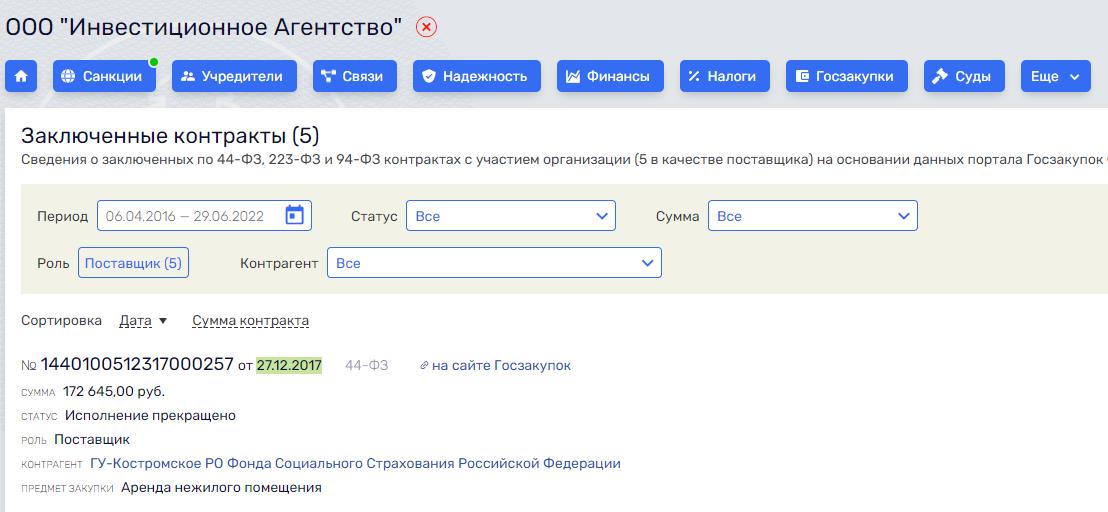The image size is (1108, 512).
Task: Open ГУ-Костромское РО Фонда Социального Страхования link
Action: (x=355, y=464)
